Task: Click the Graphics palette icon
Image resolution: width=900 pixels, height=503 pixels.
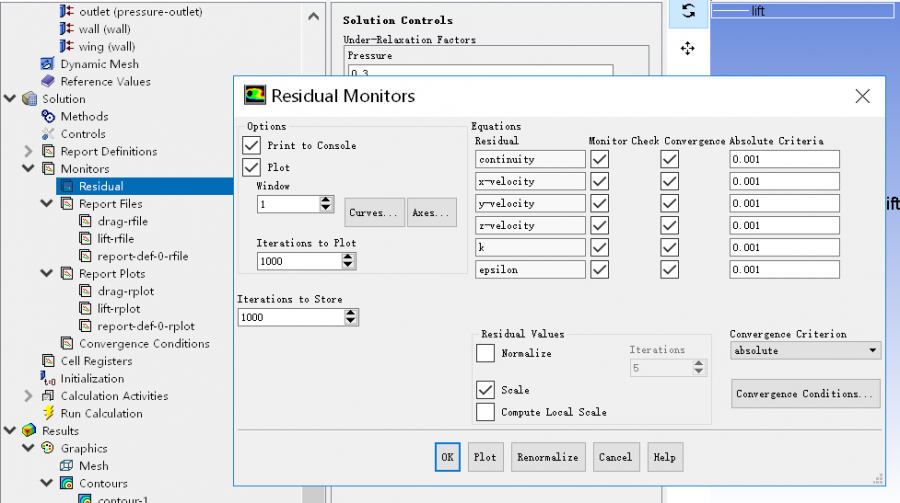Action: point(48,448)
